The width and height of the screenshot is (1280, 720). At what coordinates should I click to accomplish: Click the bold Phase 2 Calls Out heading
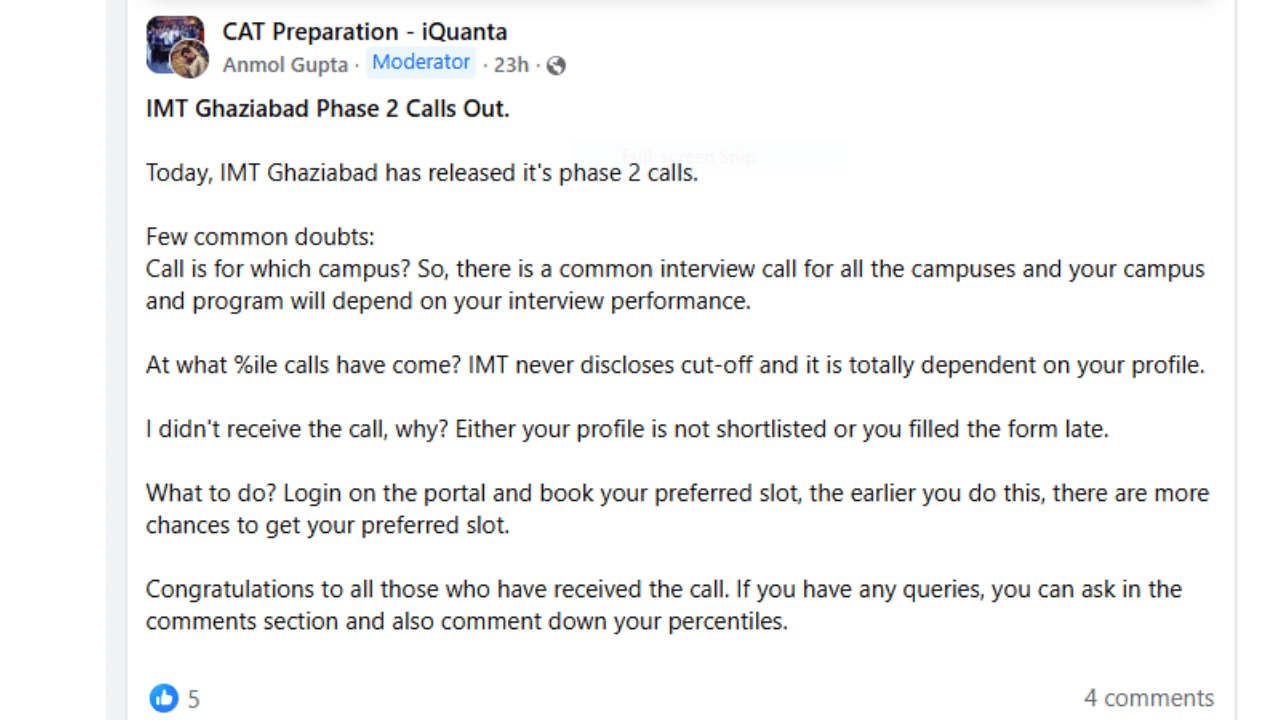coord(328,109)
